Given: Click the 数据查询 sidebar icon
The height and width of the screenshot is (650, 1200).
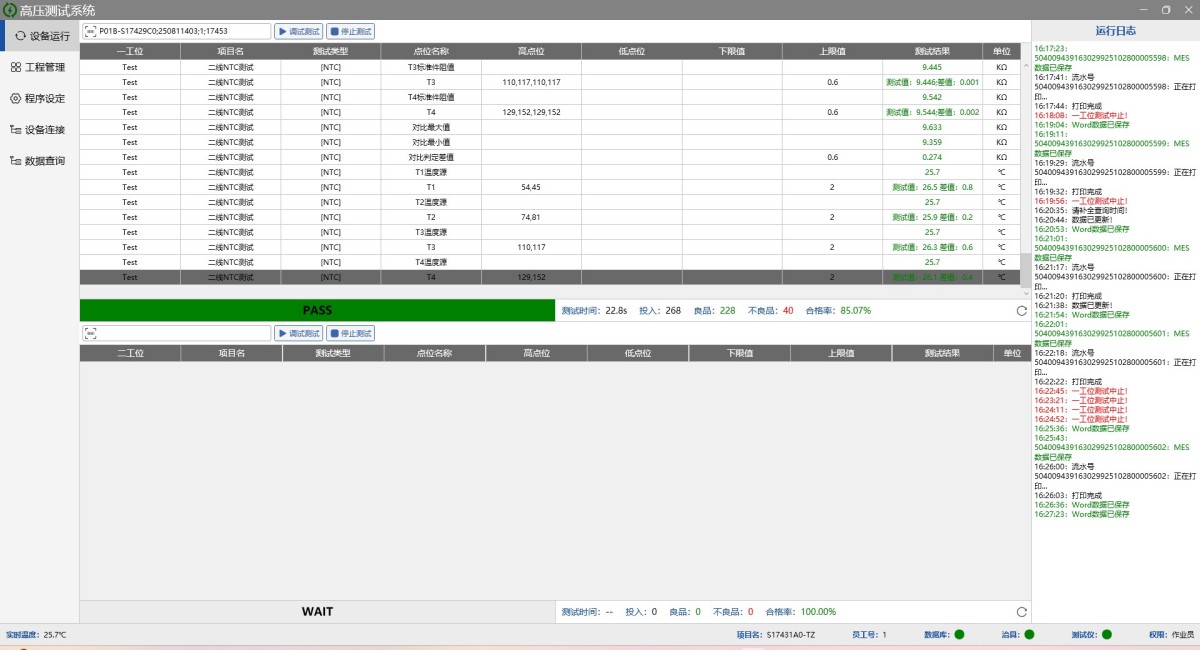Looking at the screenshot, I should click(15, 160).
